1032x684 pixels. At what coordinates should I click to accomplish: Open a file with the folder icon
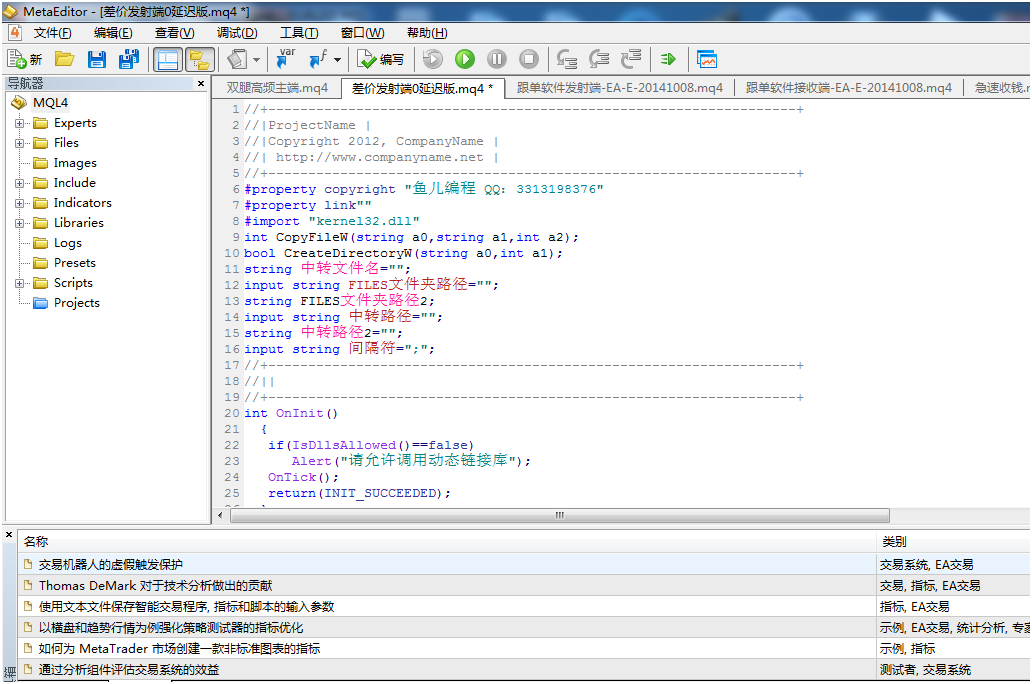click(64, 59)
